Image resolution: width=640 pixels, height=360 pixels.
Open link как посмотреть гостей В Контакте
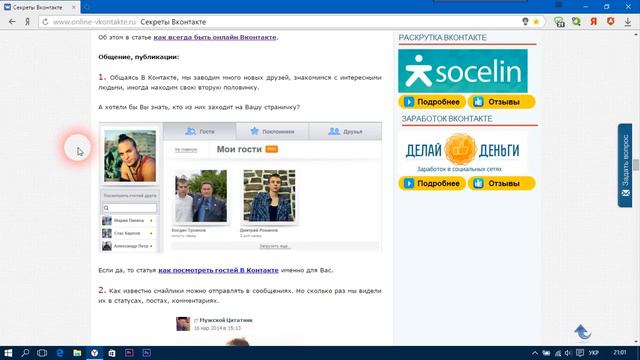[218, 270]
